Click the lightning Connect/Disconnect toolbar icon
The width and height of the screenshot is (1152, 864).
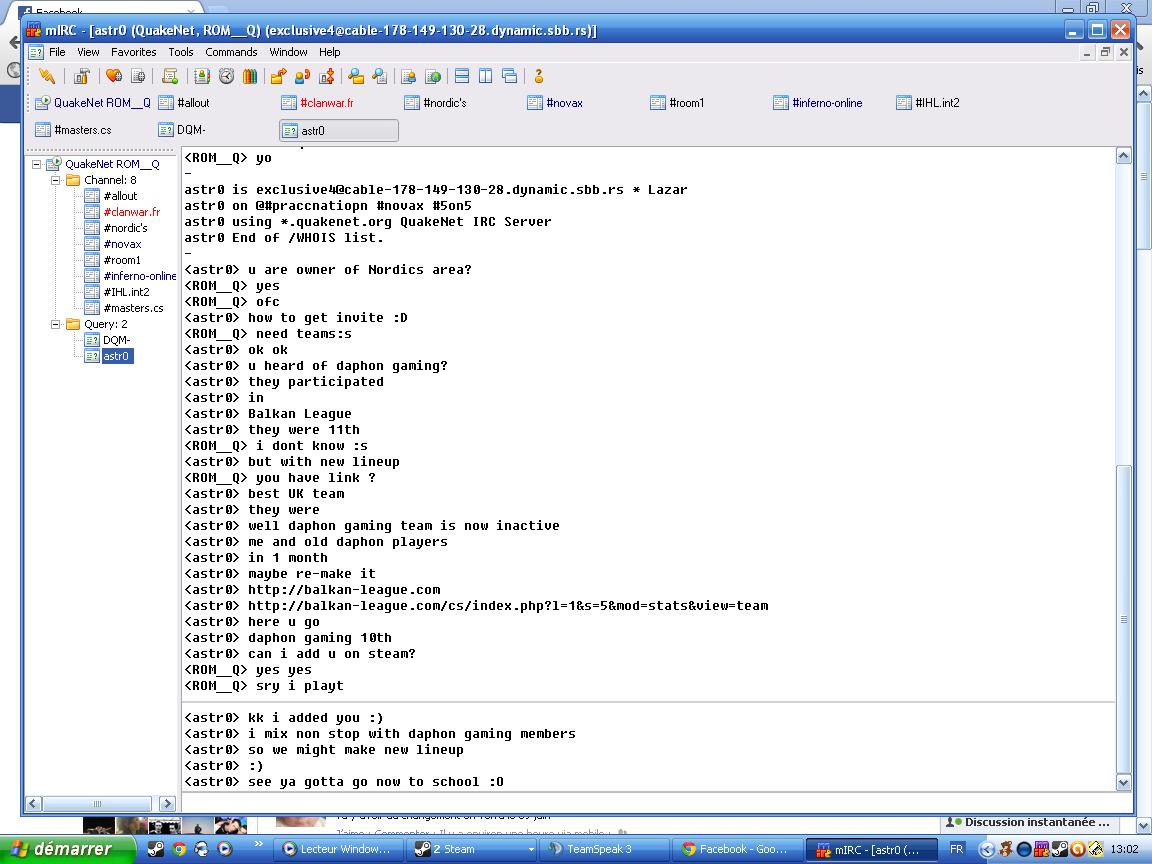click(47, 76)
